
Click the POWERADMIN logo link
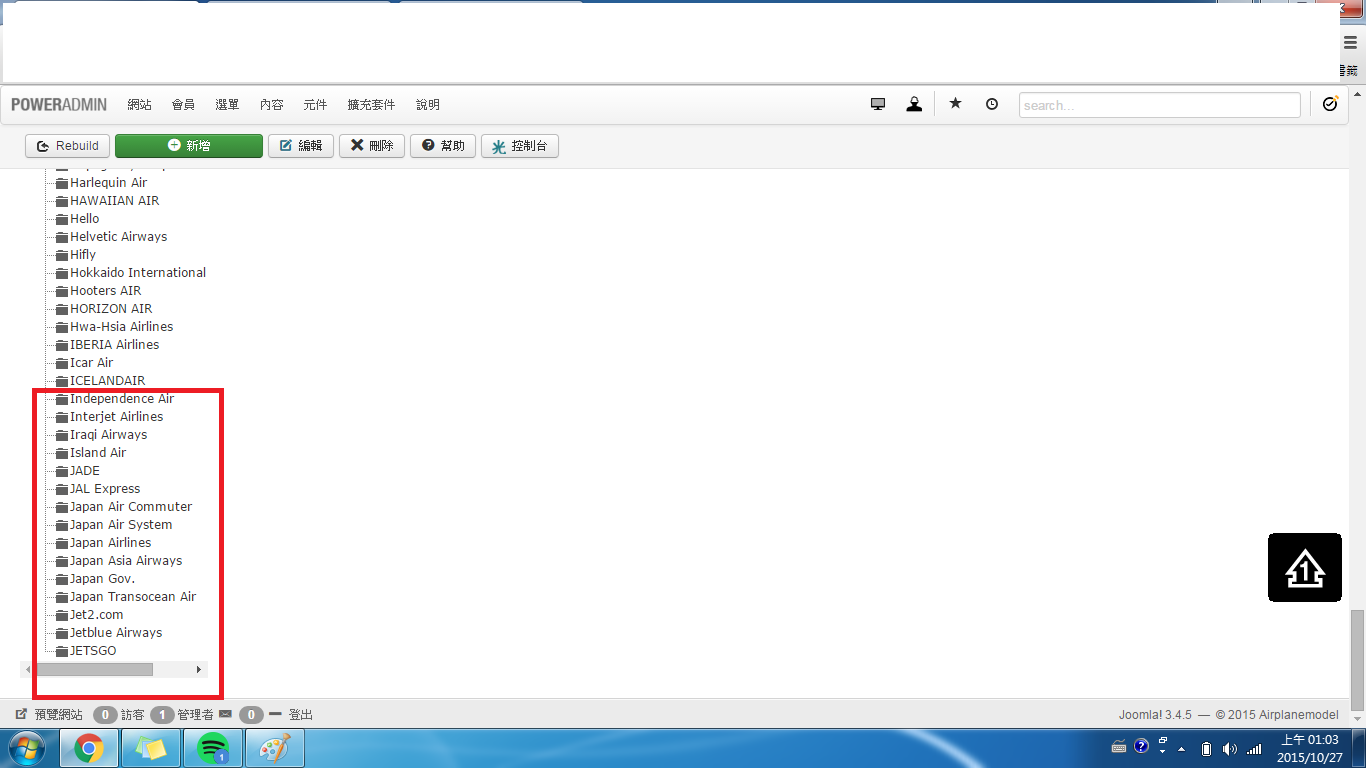click(x=59, y=105)
